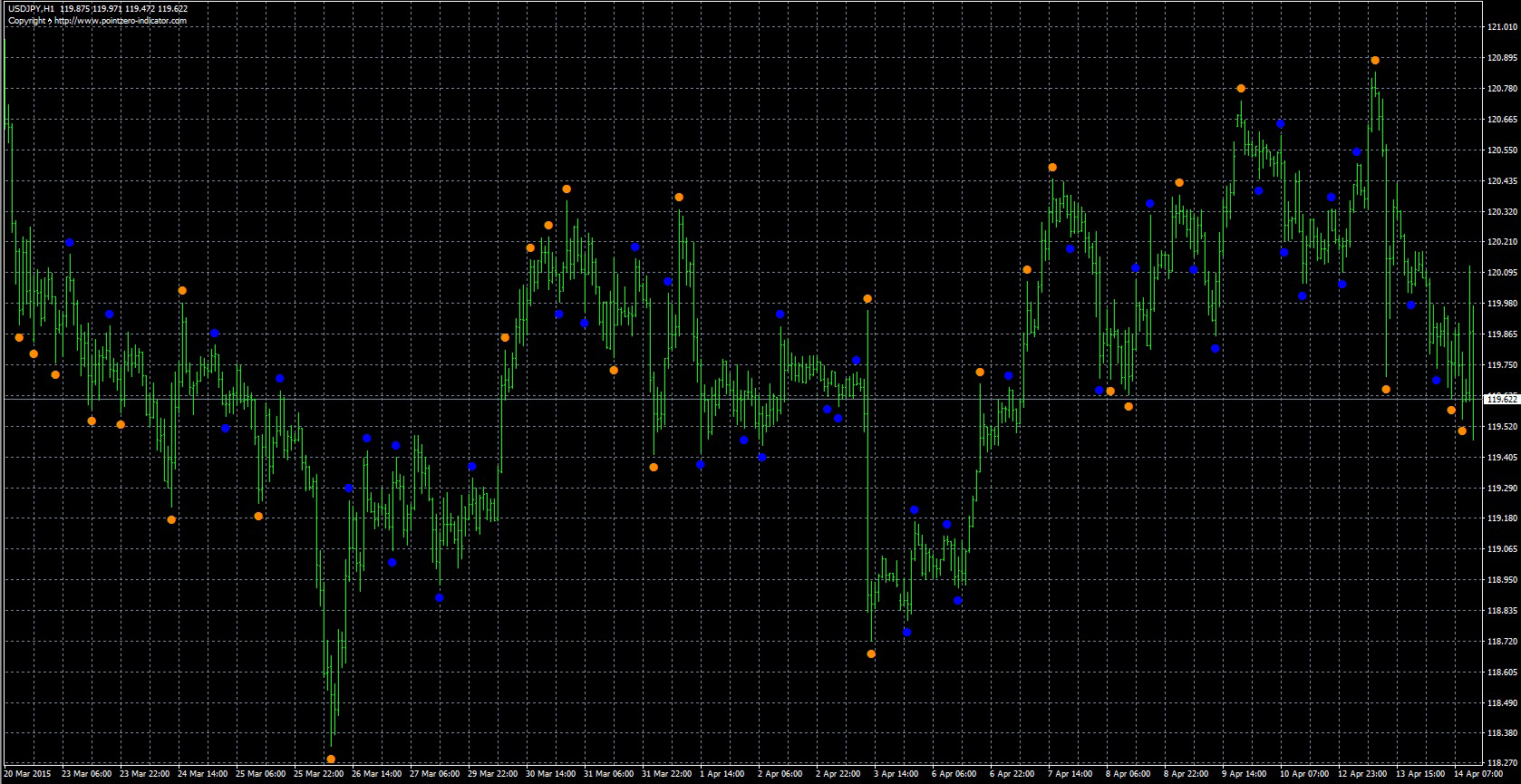Click the orange dot near 120.780 price level
The height and width of the screenshot is (784, 1521).
click(1241, 89)
